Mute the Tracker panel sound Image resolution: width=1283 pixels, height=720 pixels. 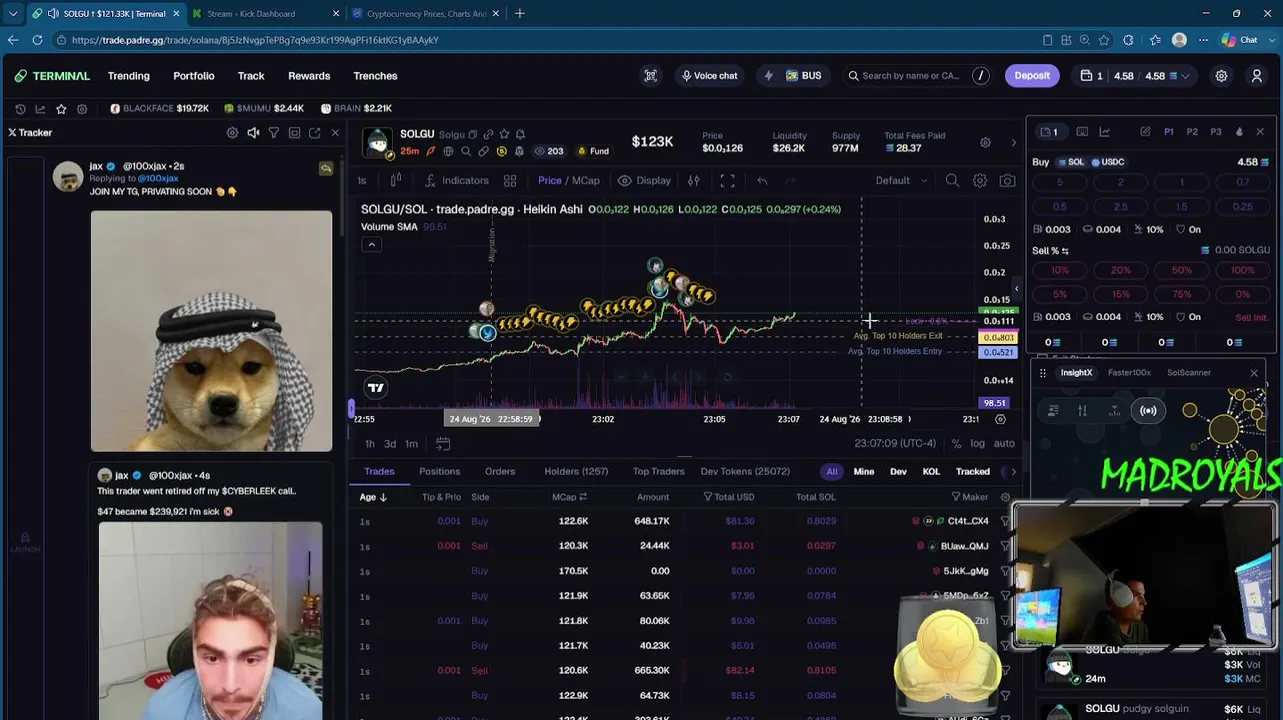pos(253,133)
